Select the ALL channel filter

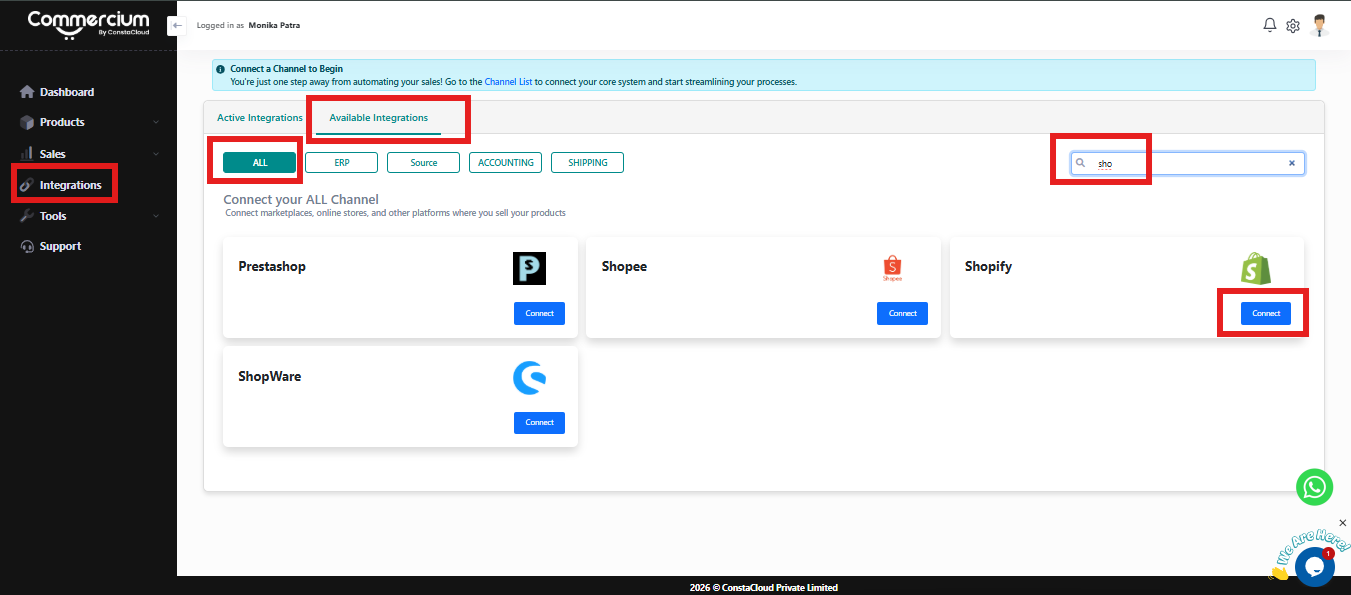pyautogui.click(x=260, y=163)
